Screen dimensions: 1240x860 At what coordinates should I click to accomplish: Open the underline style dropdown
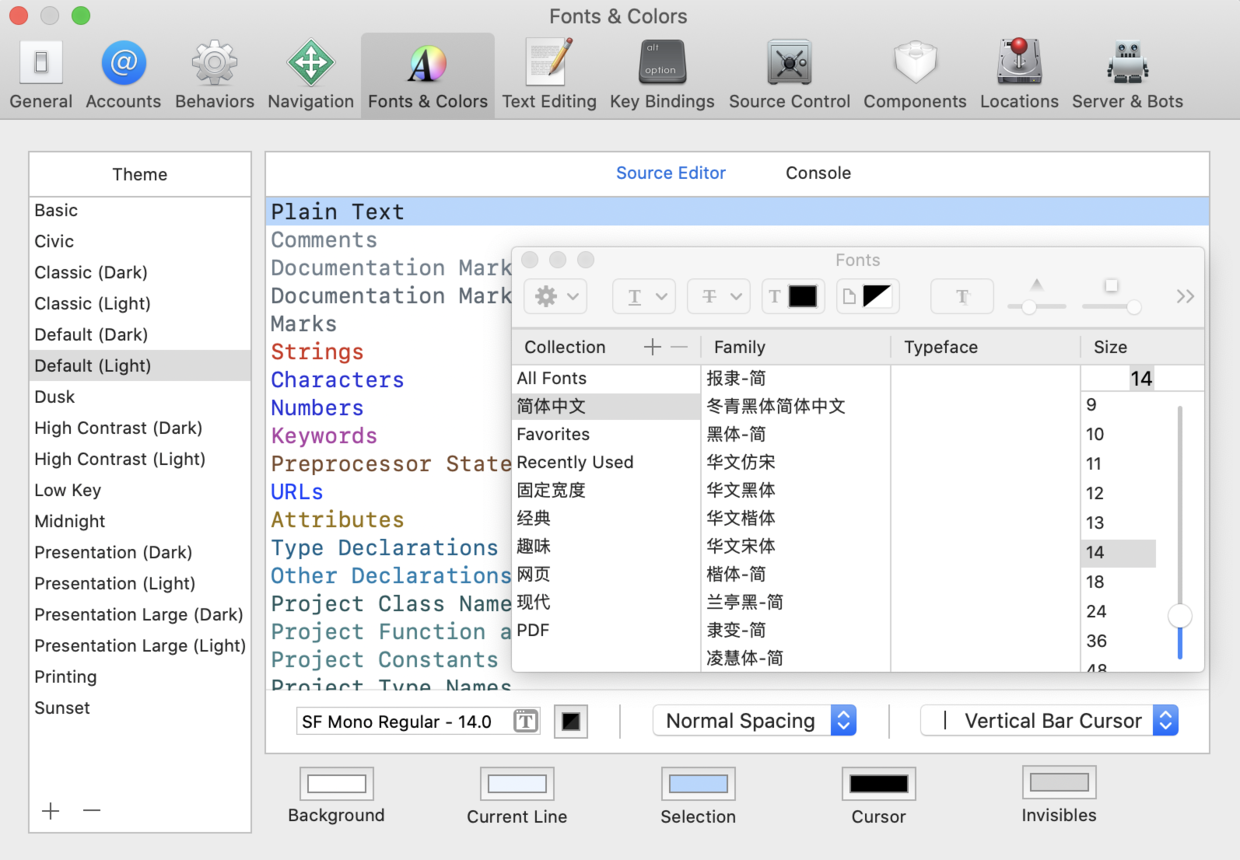tap(644, 296)
